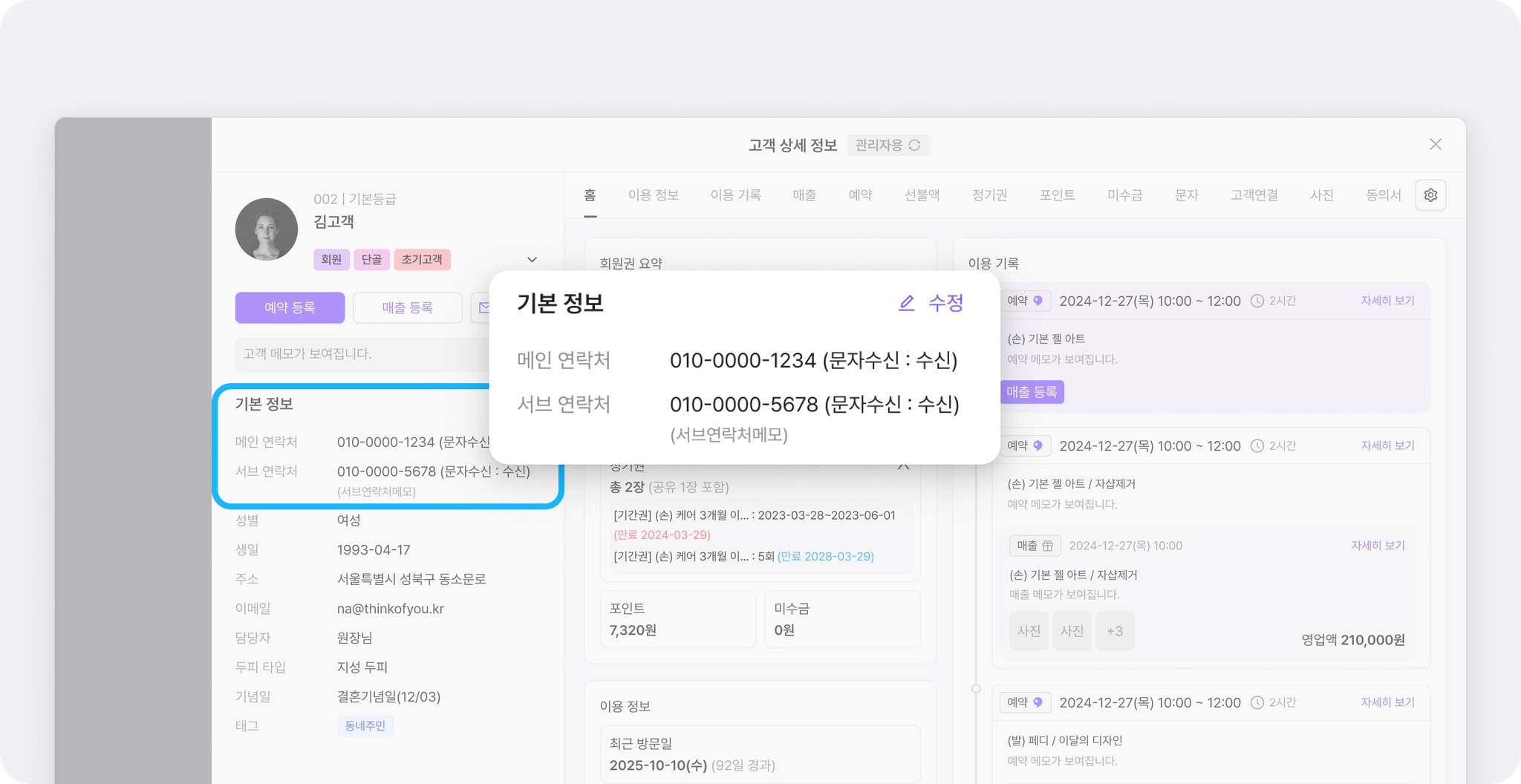
Task: Click the 포인트 7,320원 card
Action: click(x=677, y=619)
